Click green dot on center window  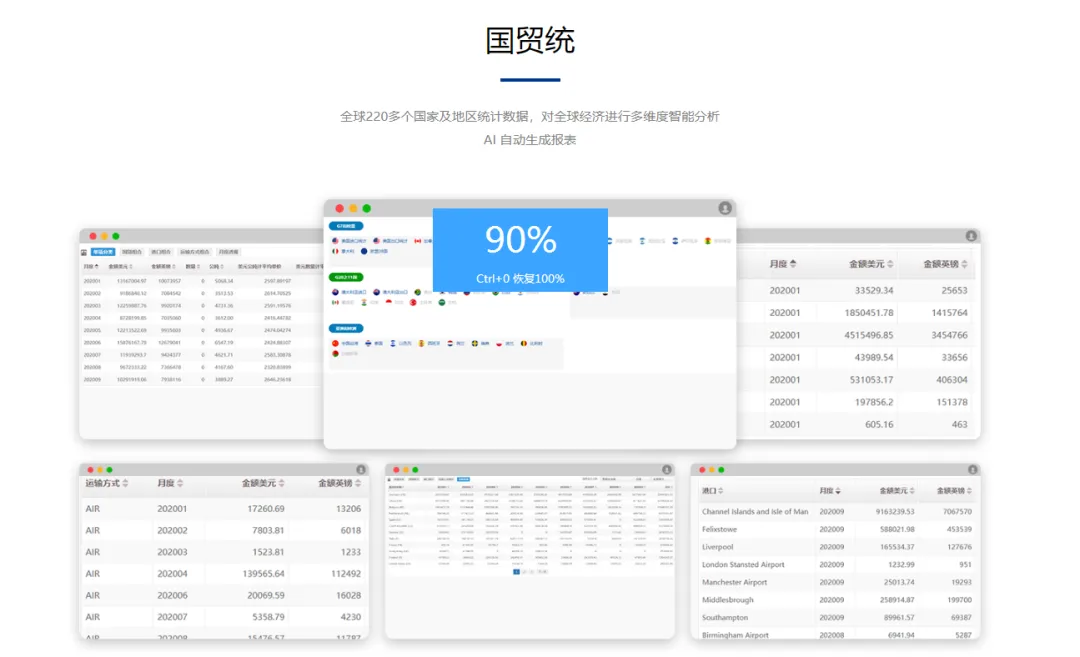[x=367, y=208]
